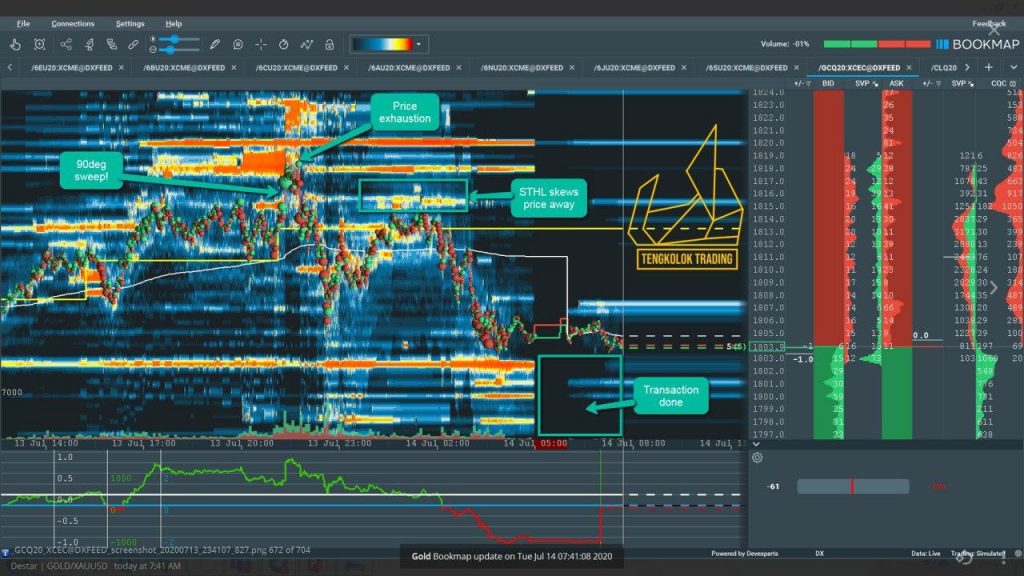Image resolution: width=1024 pixels, height=576 pixels.
Task: Close the /6NU20:XCME@DXFEED tab
Action: [x=572, y=68]
